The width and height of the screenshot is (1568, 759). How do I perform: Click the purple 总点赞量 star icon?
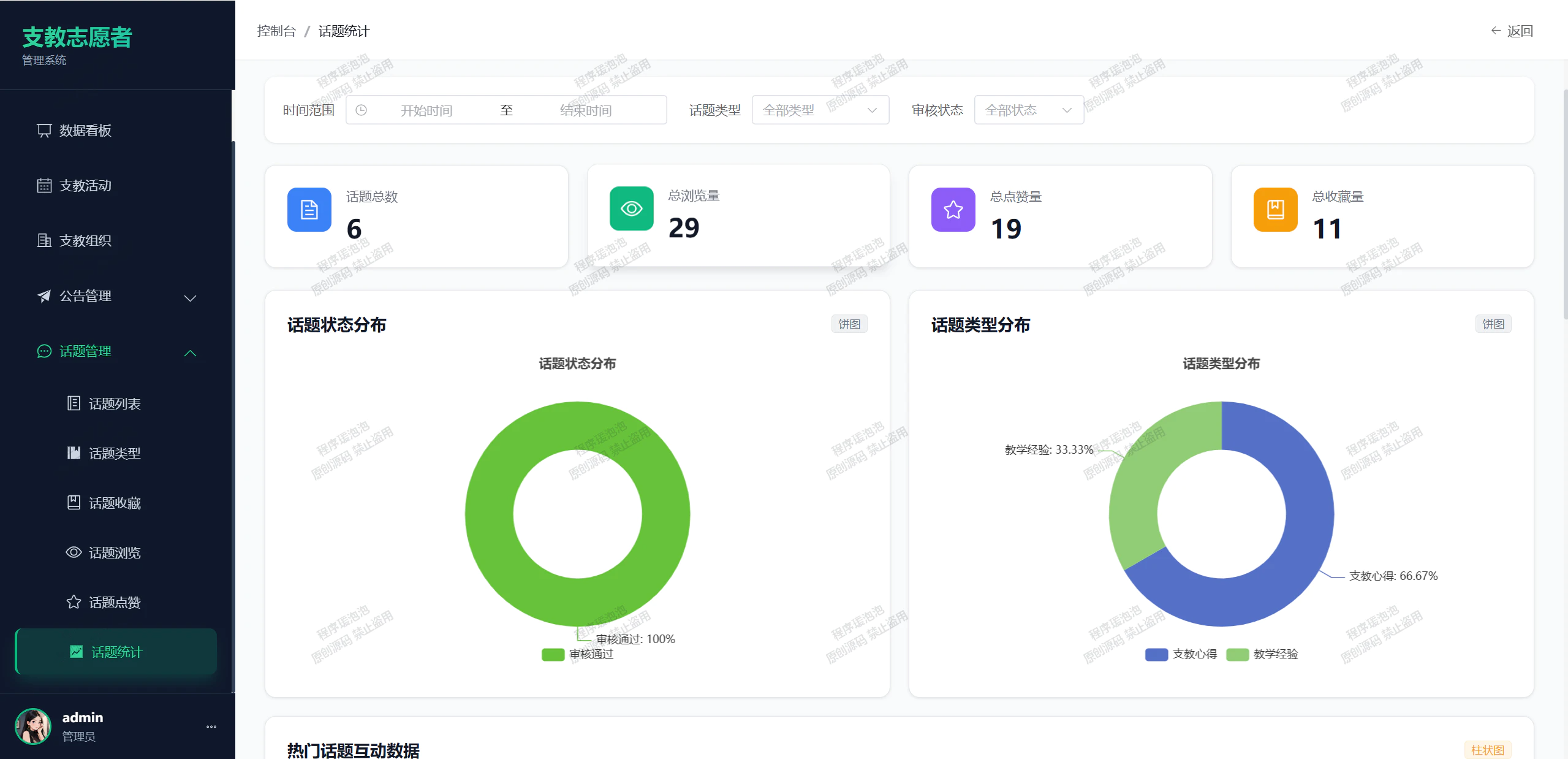coord(953,210)
